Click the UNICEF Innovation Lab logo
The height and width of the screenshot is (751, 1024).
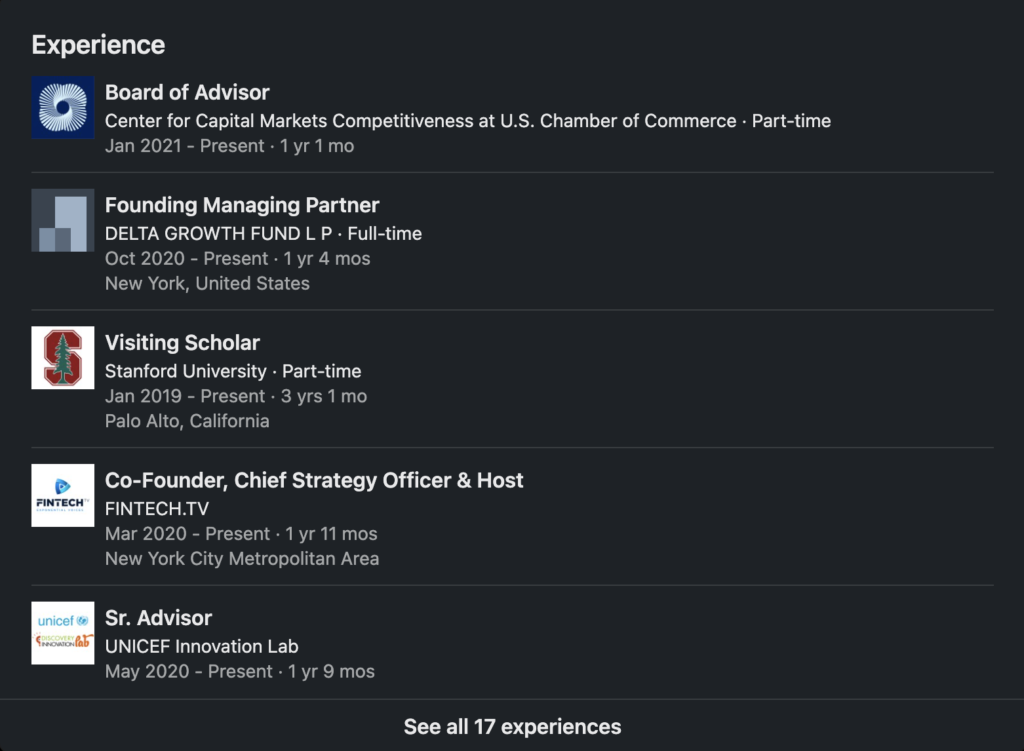click(62, 633)
